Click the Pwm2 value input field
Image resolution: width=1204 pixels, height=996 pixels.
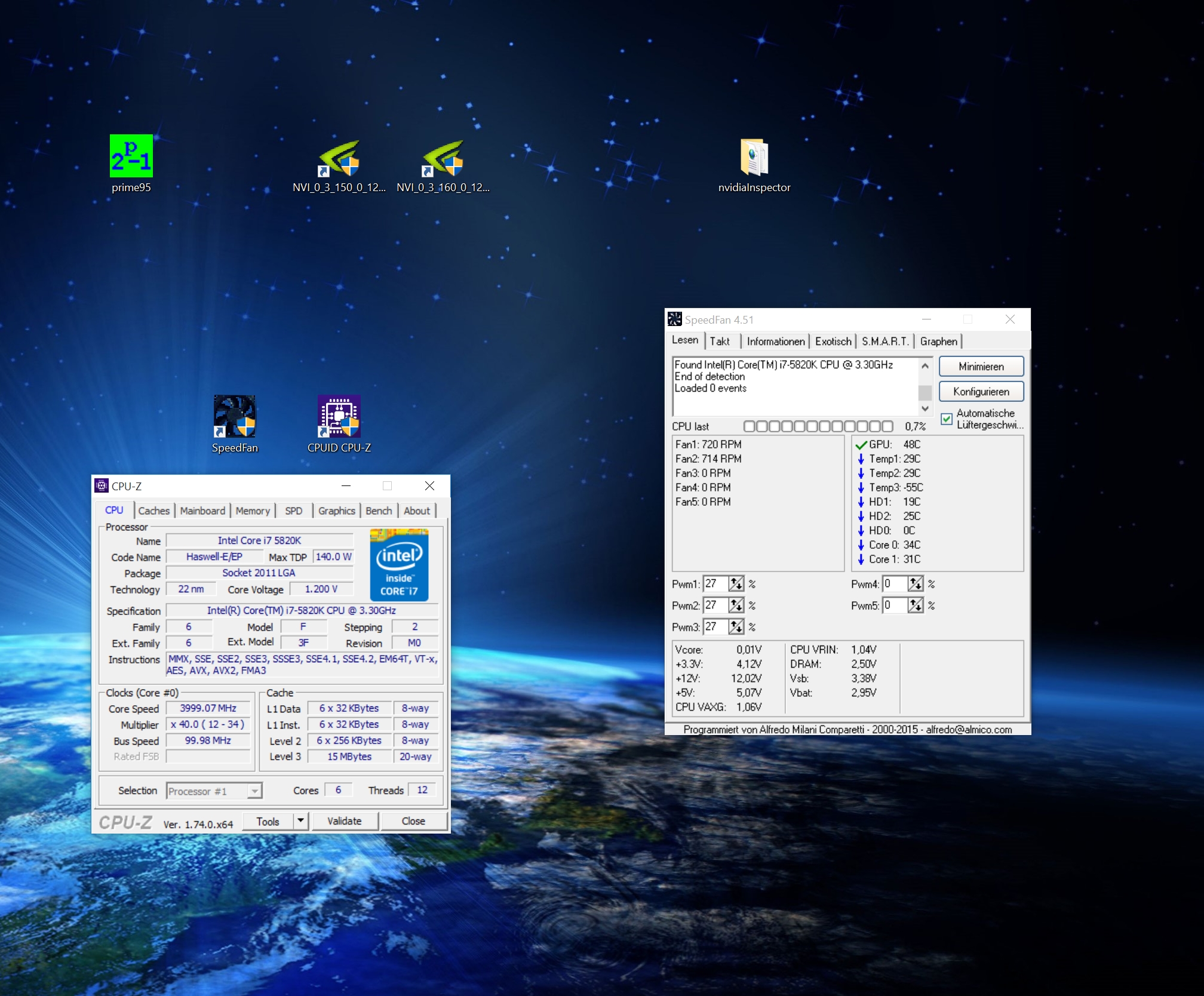pos(715,605)
